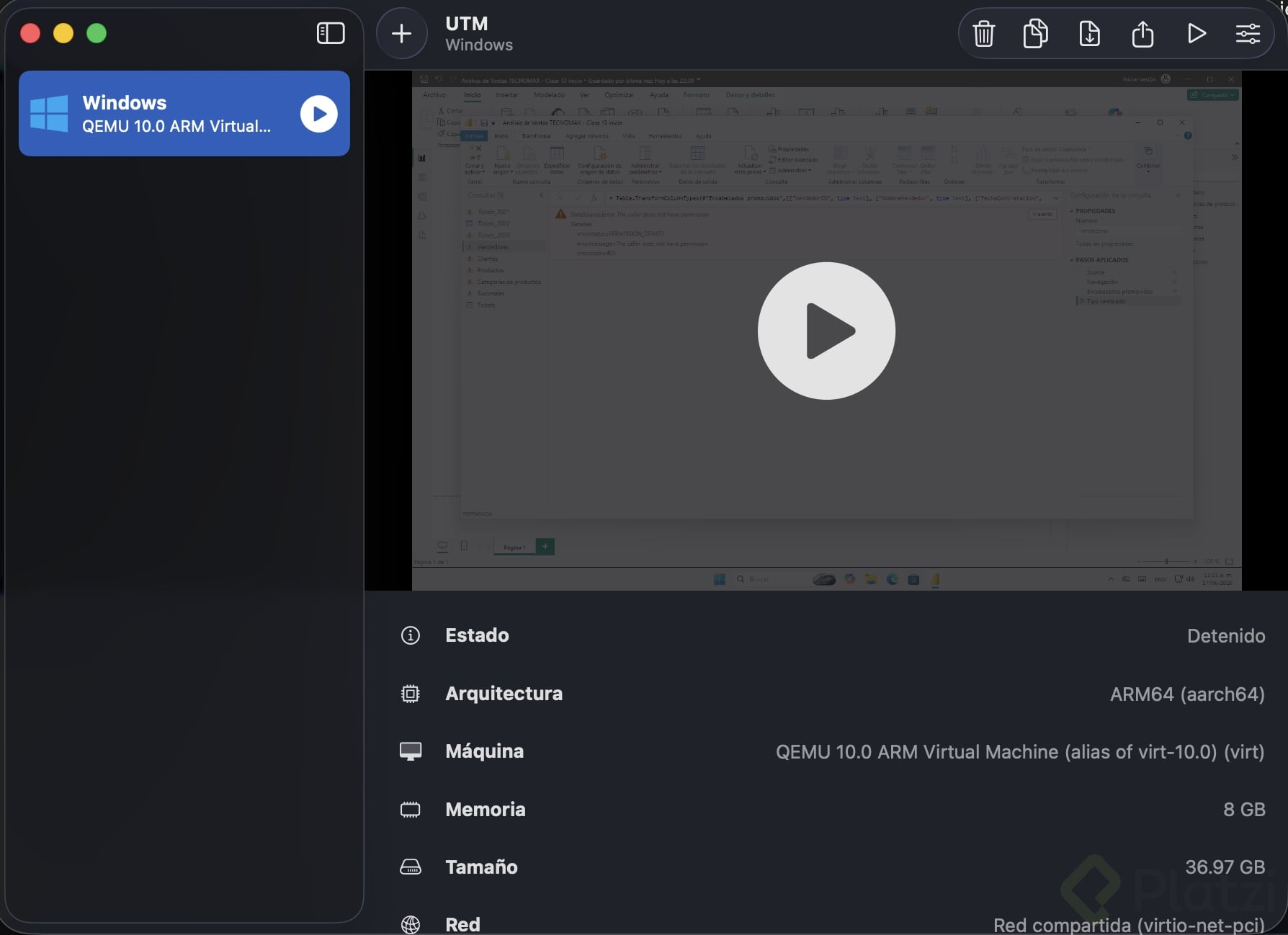The image size is (1288, 935).
Task: Click the 'Arquitectura' label
Action: pyautogui.click(x=504, y=694)
